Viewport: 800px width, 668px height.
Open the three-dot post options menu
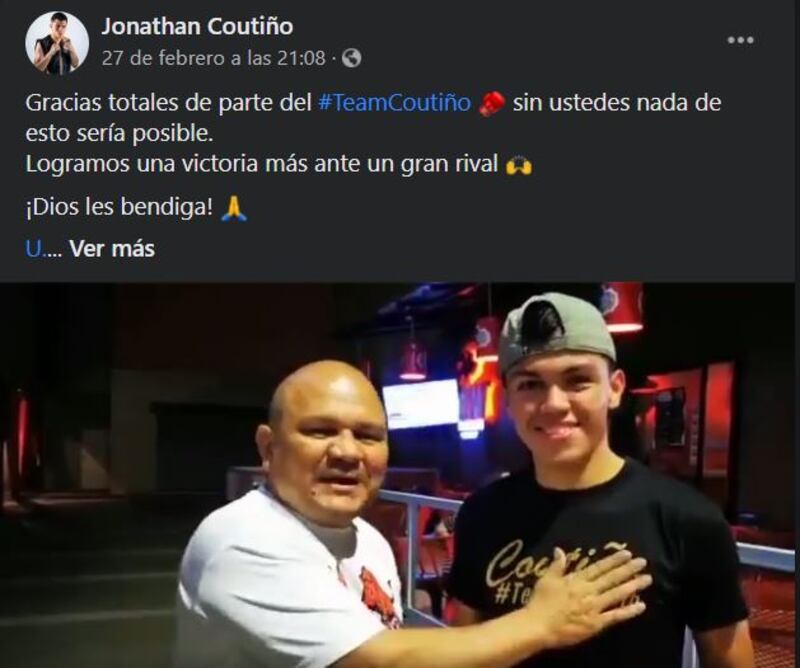(740, 40)
